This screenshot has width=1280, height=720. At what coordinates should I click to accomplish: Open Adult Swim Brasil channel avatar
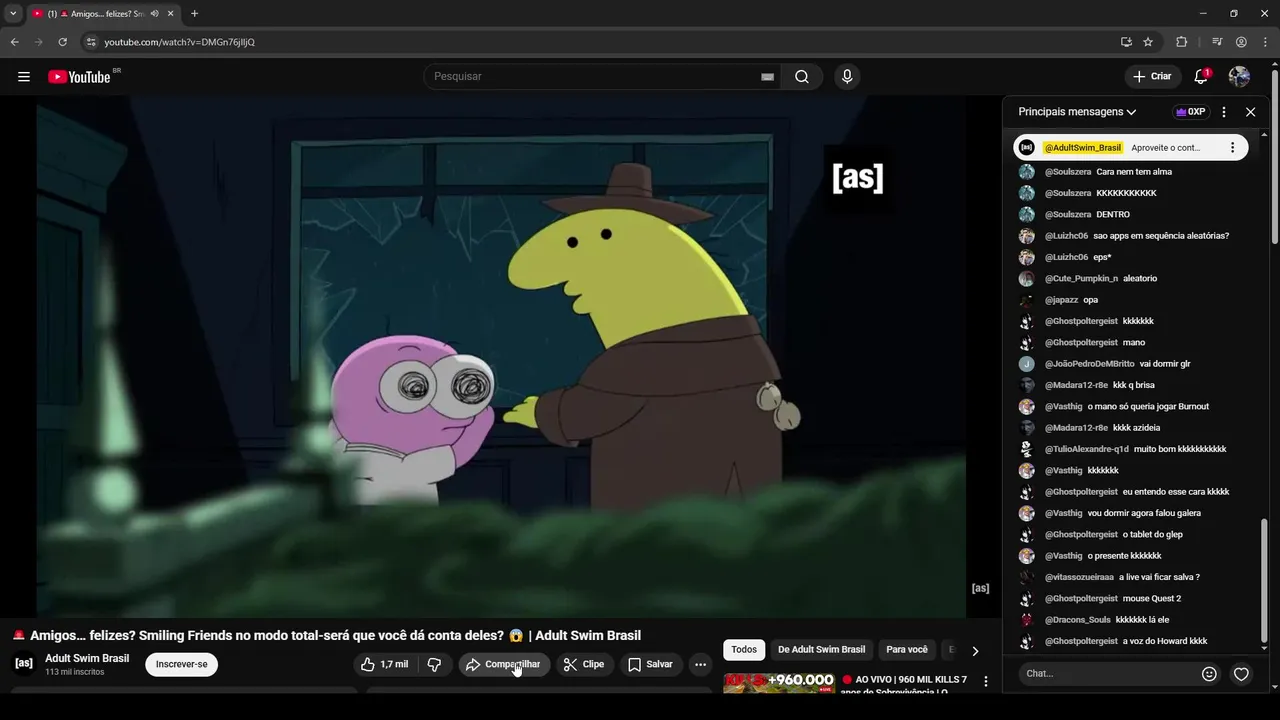[24, 663]
